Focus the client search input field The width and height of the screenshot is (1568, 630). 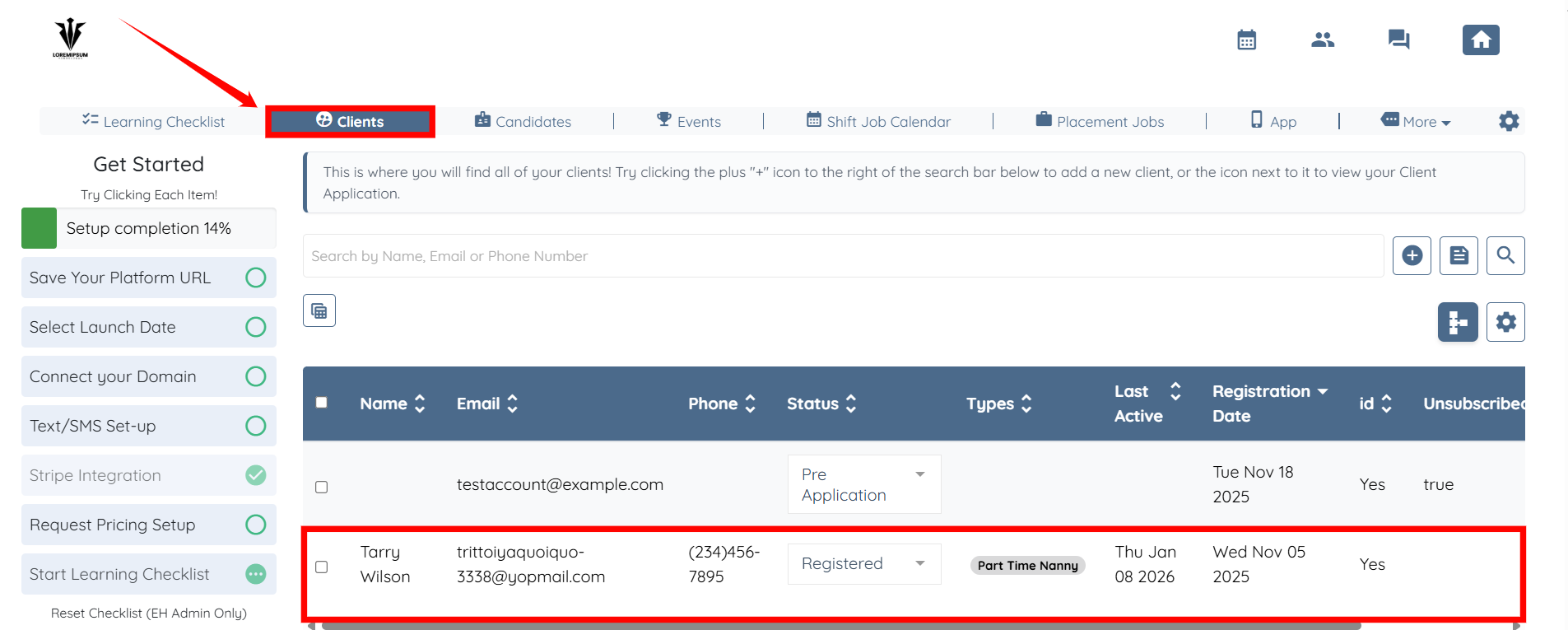(844, 256)
